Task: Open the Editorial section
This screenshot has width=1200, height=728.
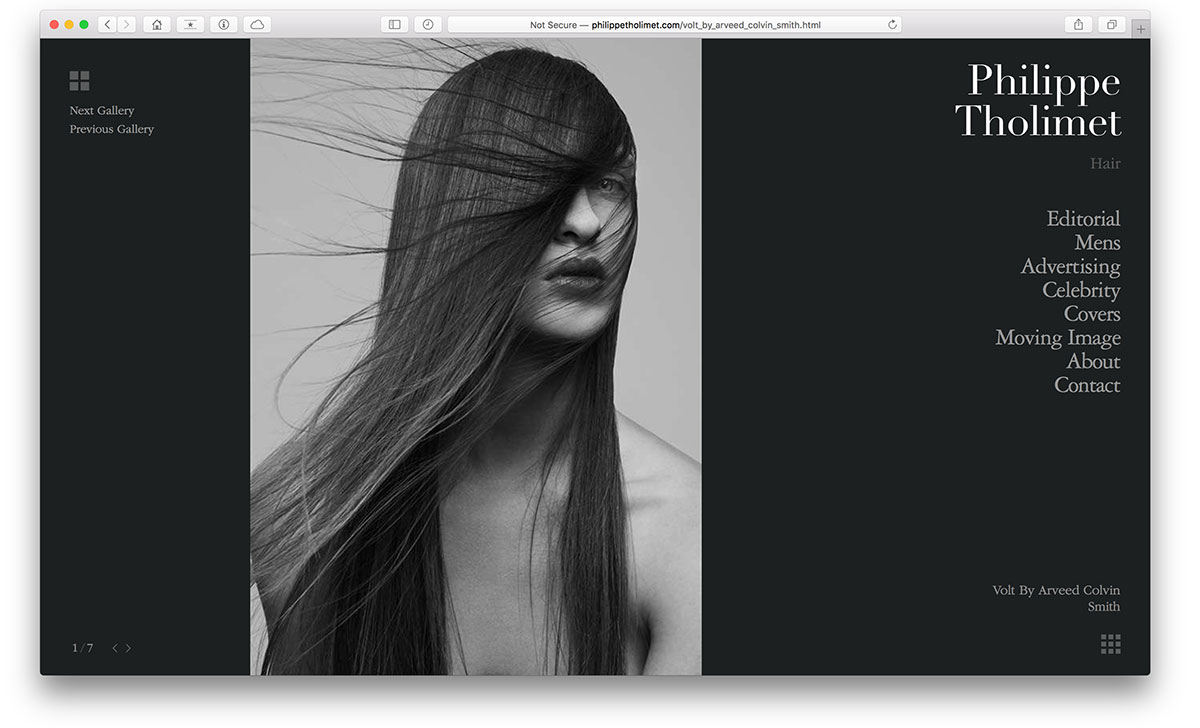Action: coord(1083,219)
